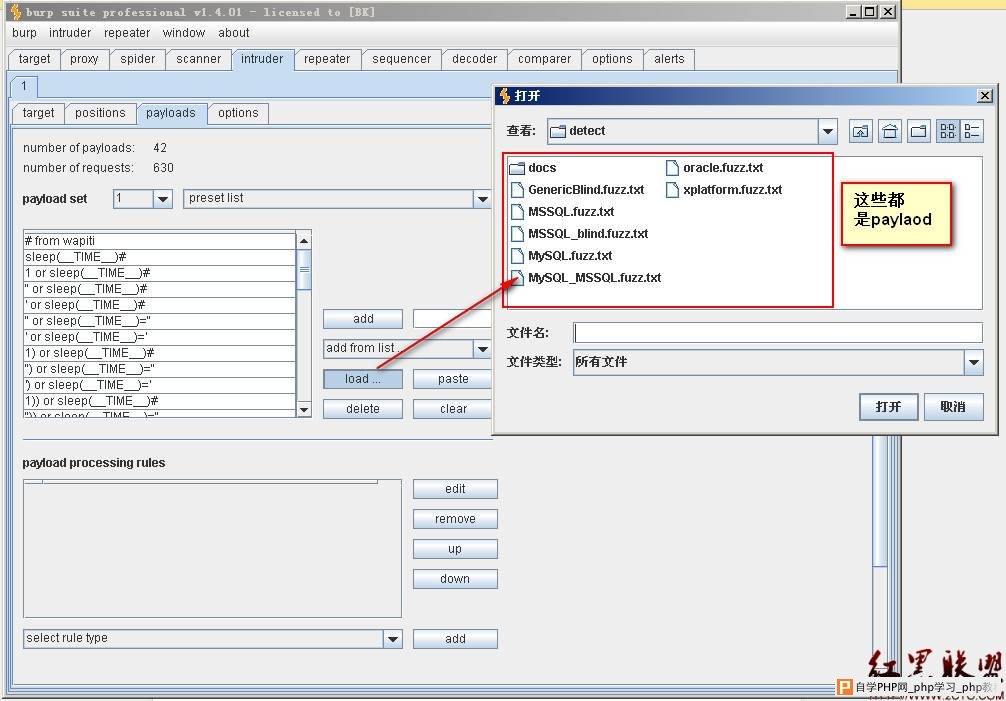This screenshot has width=1006, height=701.
Task: Open the window menu
Action: 183,33
